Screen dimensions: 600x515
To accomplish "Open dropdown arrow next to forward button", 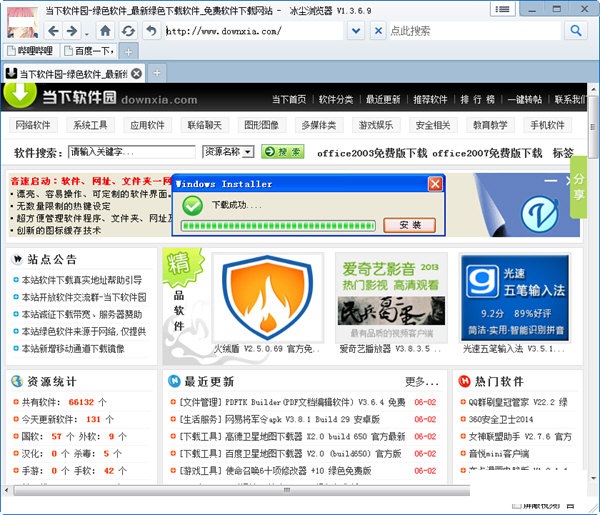I will 88,32.
